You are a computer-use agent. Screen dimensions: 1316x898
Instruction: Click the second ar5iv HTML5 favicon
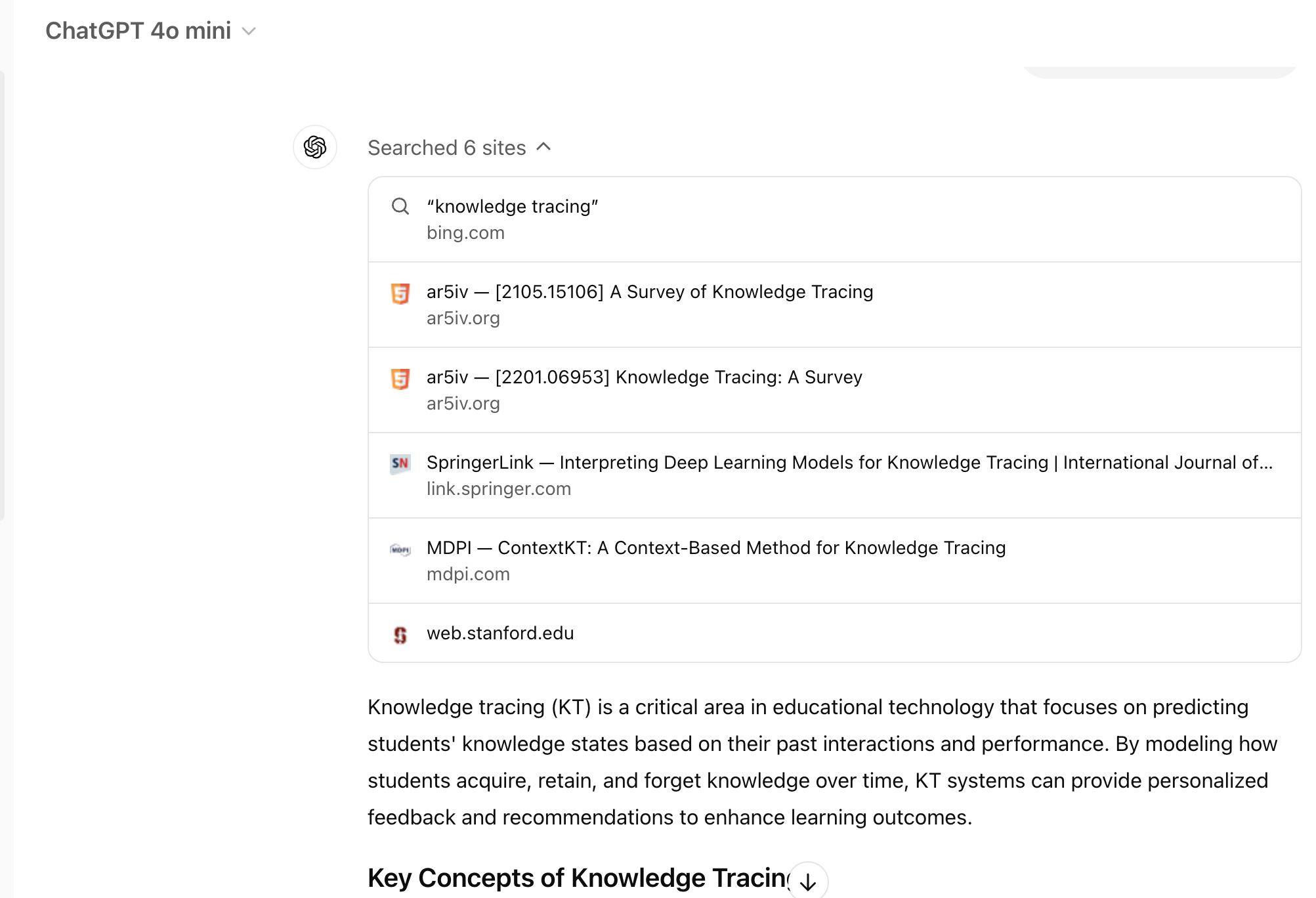pyautogui.click(x=400, y=378)
